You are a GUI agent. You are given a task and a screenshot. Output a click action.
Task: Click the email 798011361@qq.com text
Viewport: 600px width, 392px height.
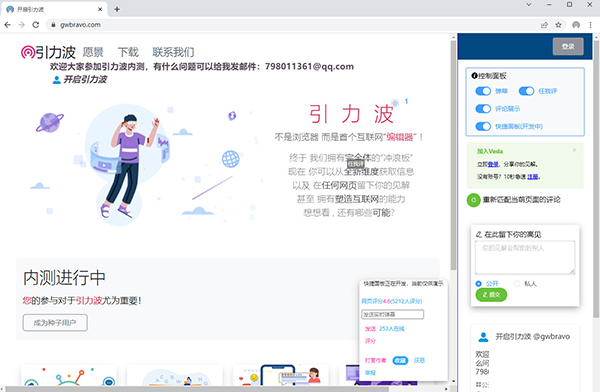point(309,67)
